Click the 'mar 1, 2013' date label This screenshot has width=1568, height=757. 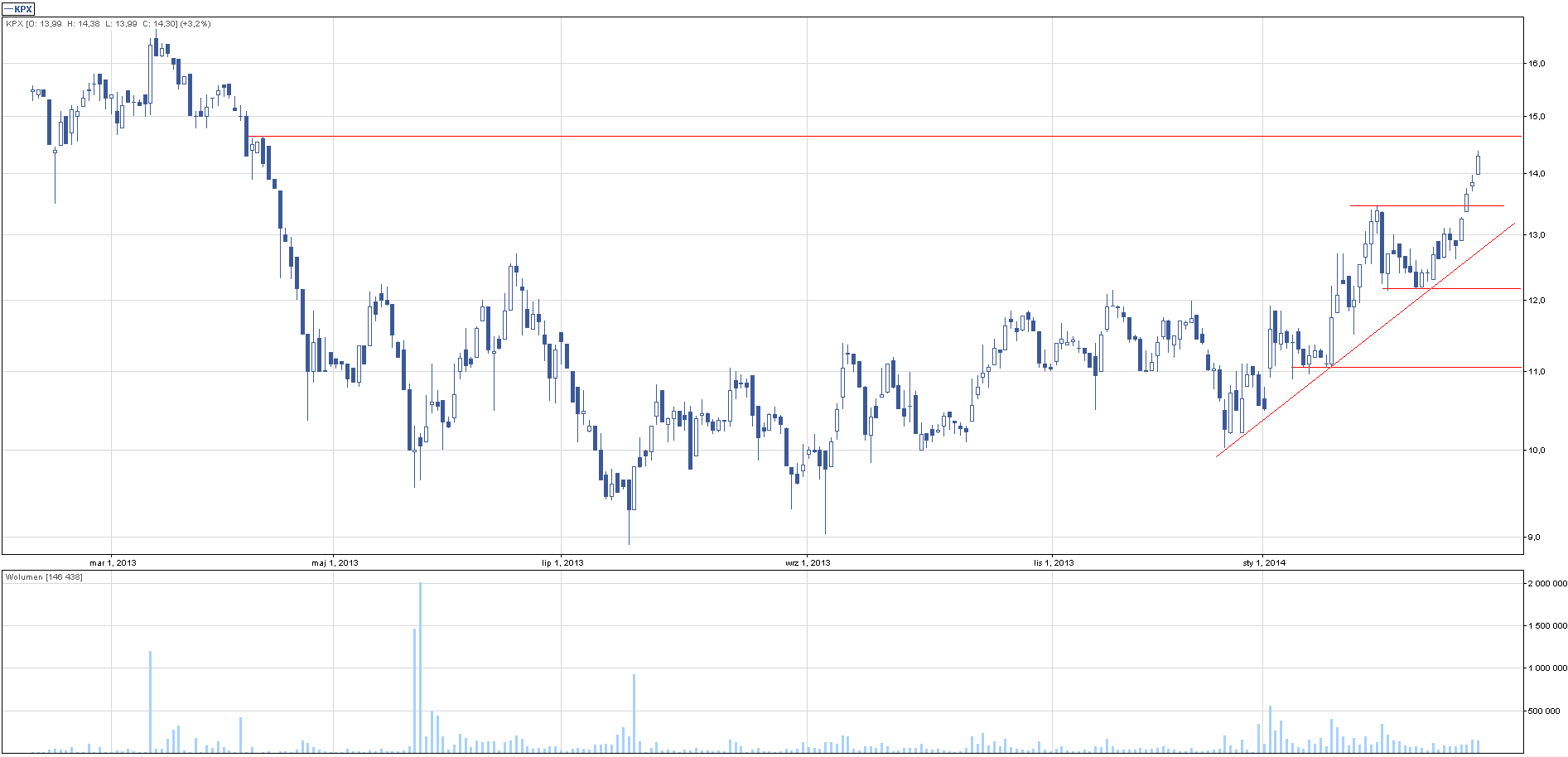pos(113,563)
